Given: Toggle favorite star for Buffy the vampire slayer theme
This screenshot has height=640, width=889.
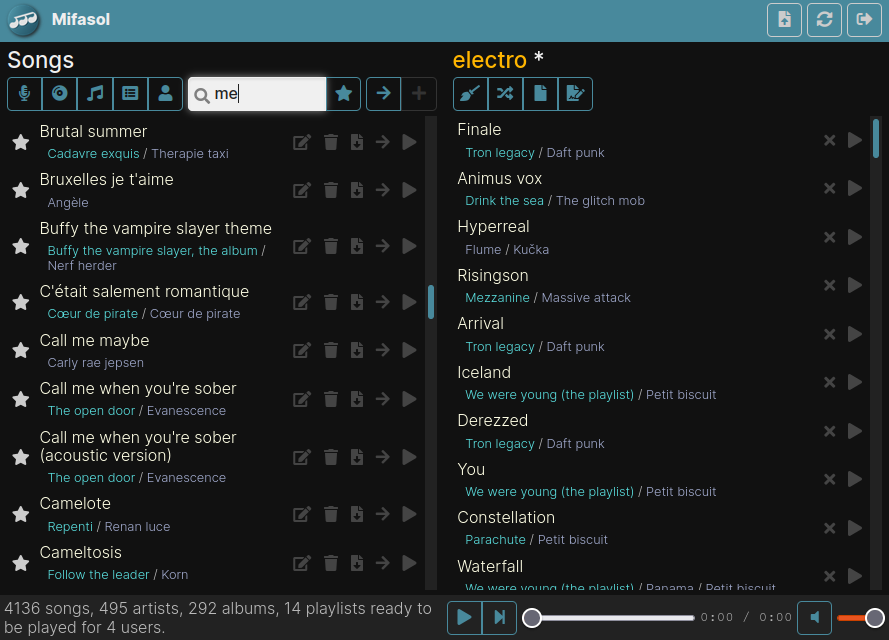Looking at the screenshot, I should click(21, 247).
